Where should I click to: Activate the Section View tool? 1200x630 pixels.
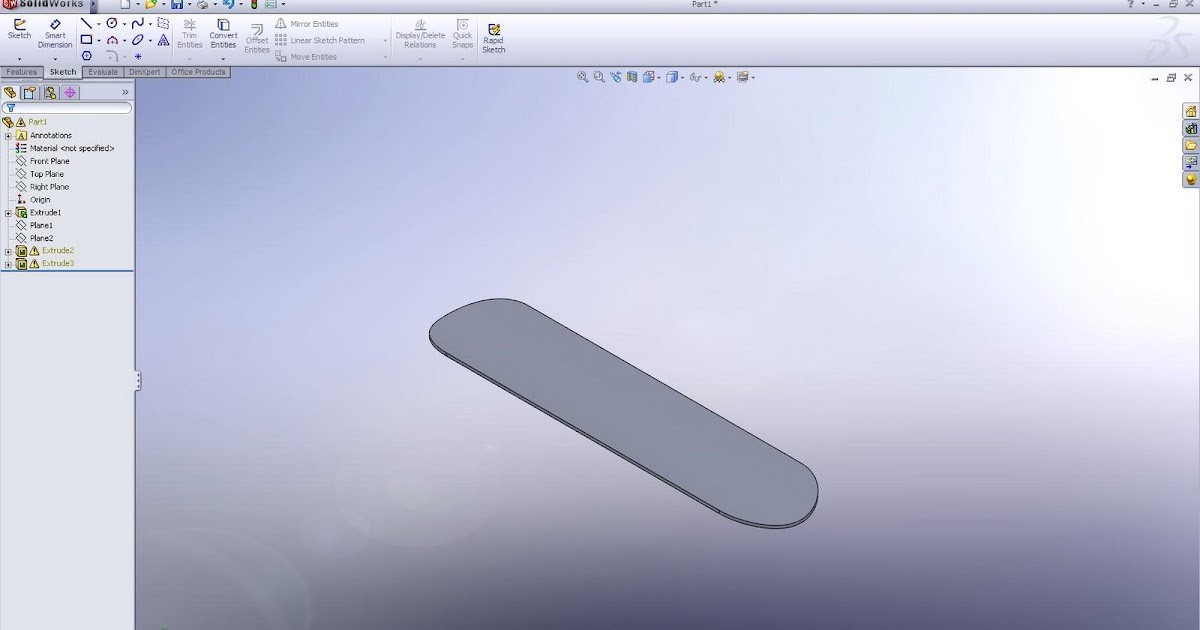633,76
